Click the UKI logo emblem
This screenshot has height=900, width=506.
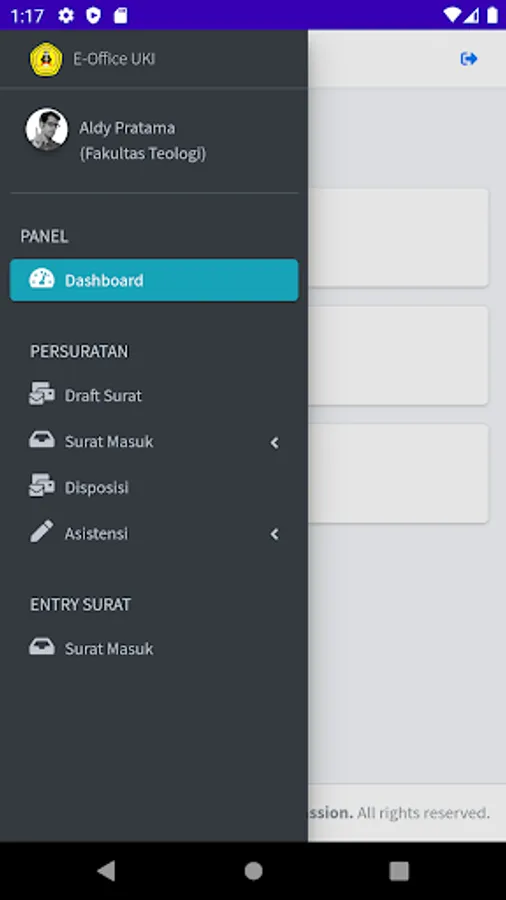click(x=46, y=59)
